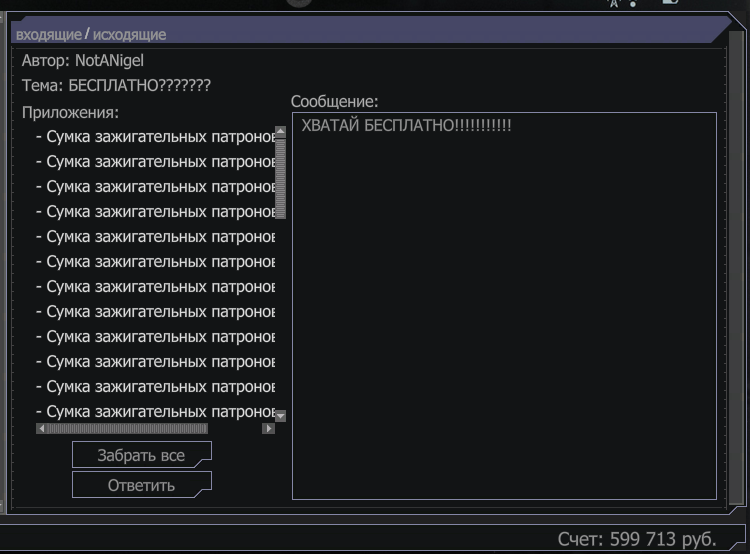
Task: Click the ХВАТАЙ БЕСПЛАТНО message text
Action: pos(406,125)
